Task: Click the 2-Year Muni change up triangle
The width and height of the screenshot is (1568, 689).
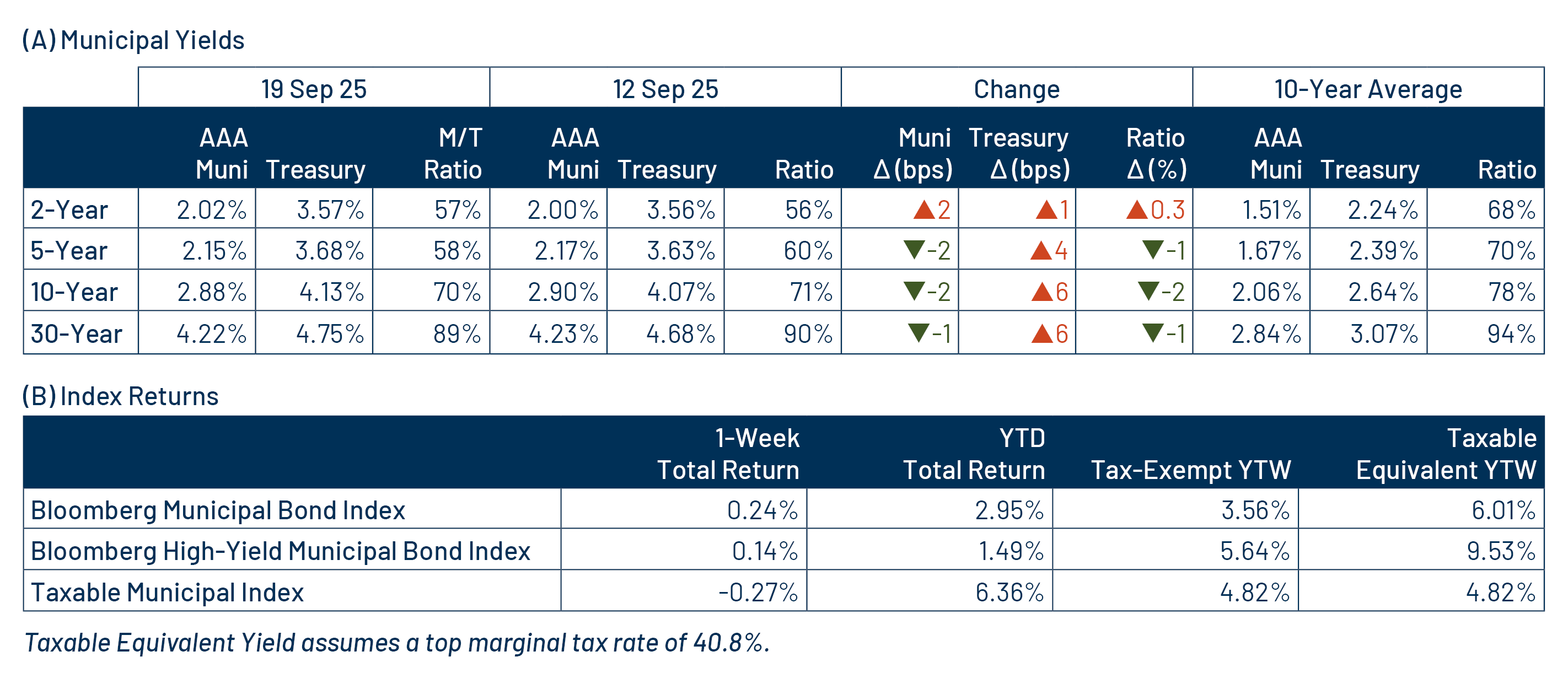Action: [x=923, y=210]
